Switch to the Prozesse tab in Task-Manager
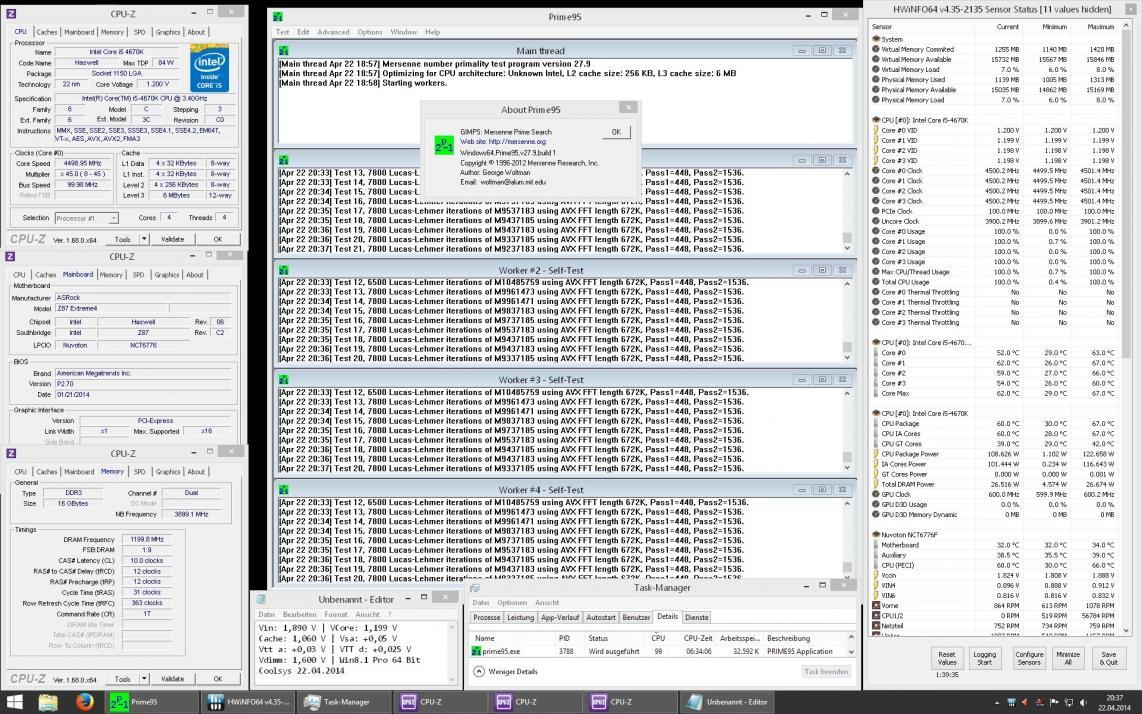The image size is (1142, 714). click(x=487, y=618)
